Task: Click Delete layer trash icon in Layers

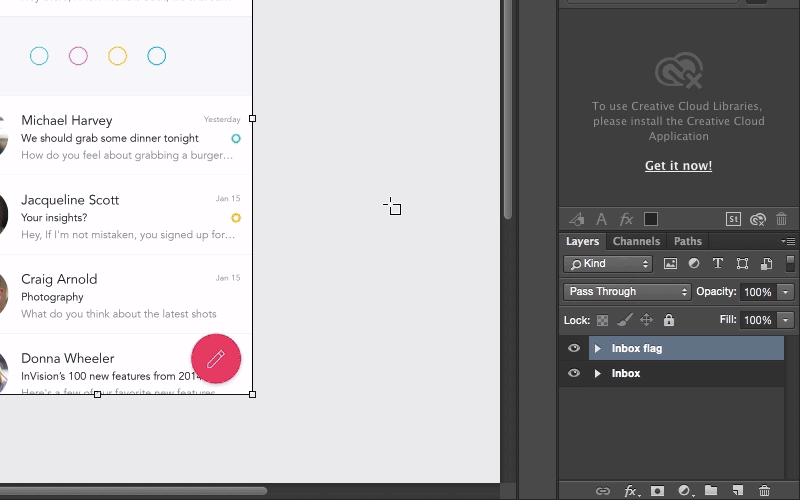Action: pos(764,491)
